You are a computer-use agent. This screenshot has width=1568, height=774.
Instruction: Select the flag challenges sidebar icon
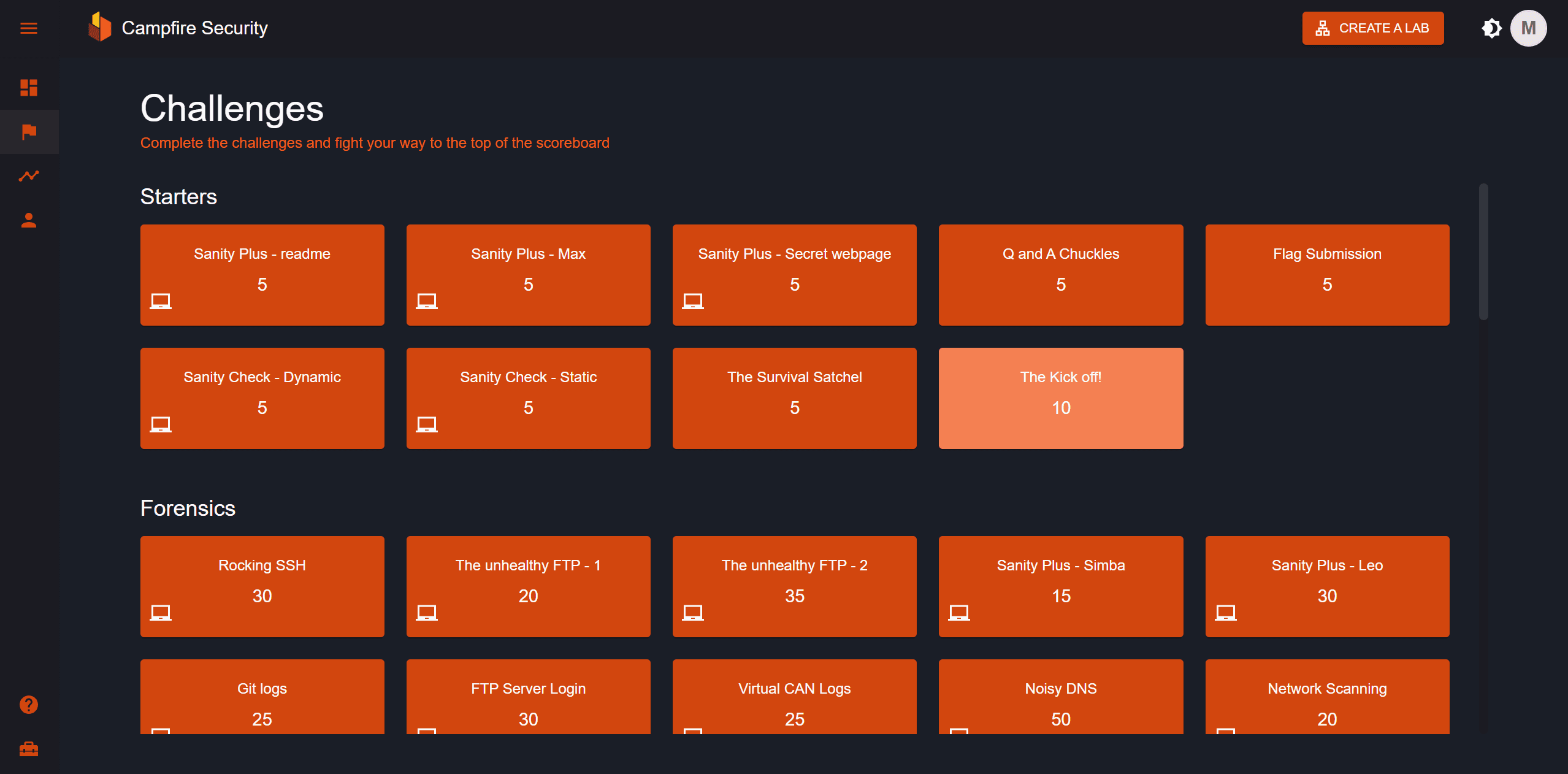click(29, 132)
